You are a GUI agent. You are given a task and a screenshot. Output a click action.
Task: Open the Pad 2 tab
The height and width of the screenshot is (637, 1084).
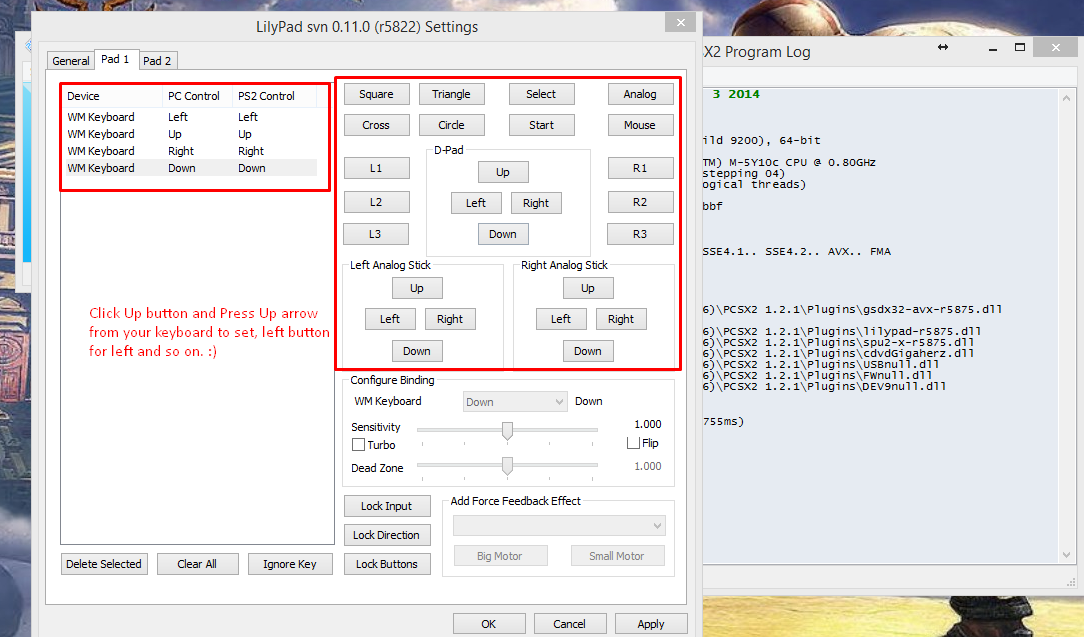pos(158,61)
